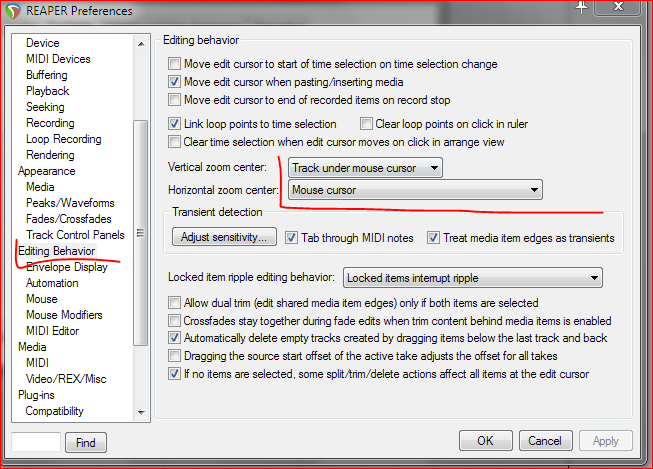
Task: Uncheck Tab through MIDI notes
Action: [291, 238]
